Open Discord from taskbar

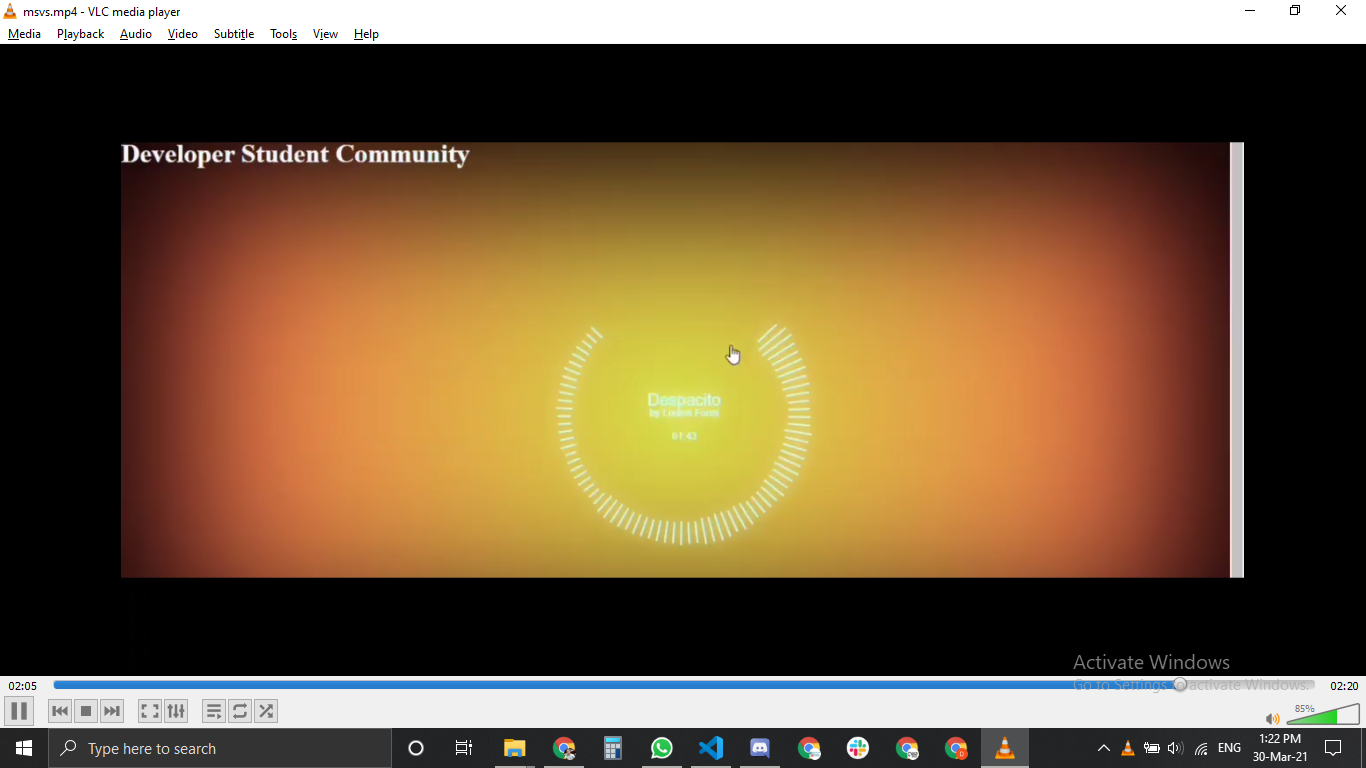point(759,748)
